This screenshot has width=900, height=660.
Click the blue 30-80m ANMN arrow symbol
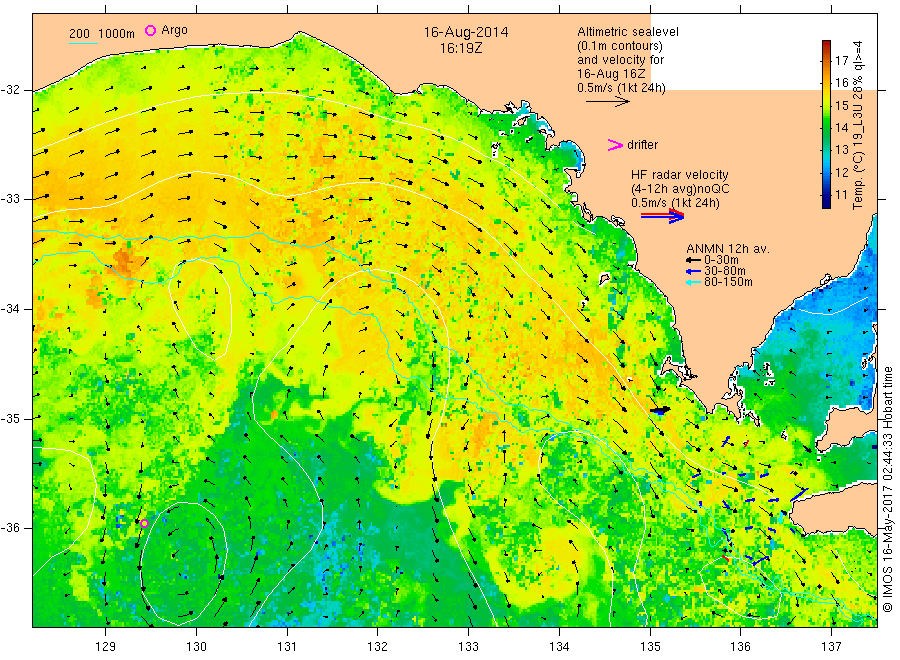pos(693,271)
